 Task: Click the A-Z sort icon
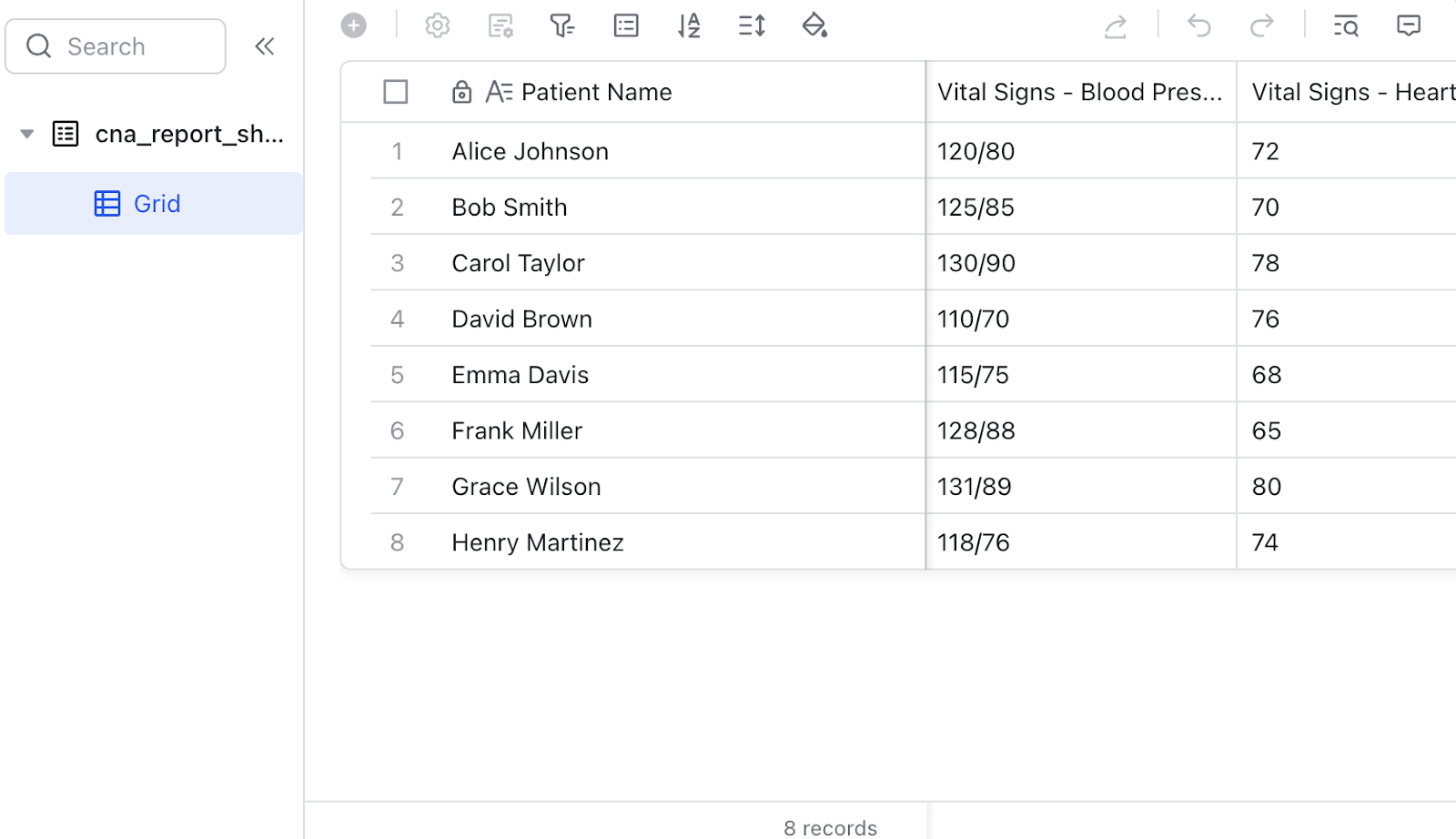(689, 25)
